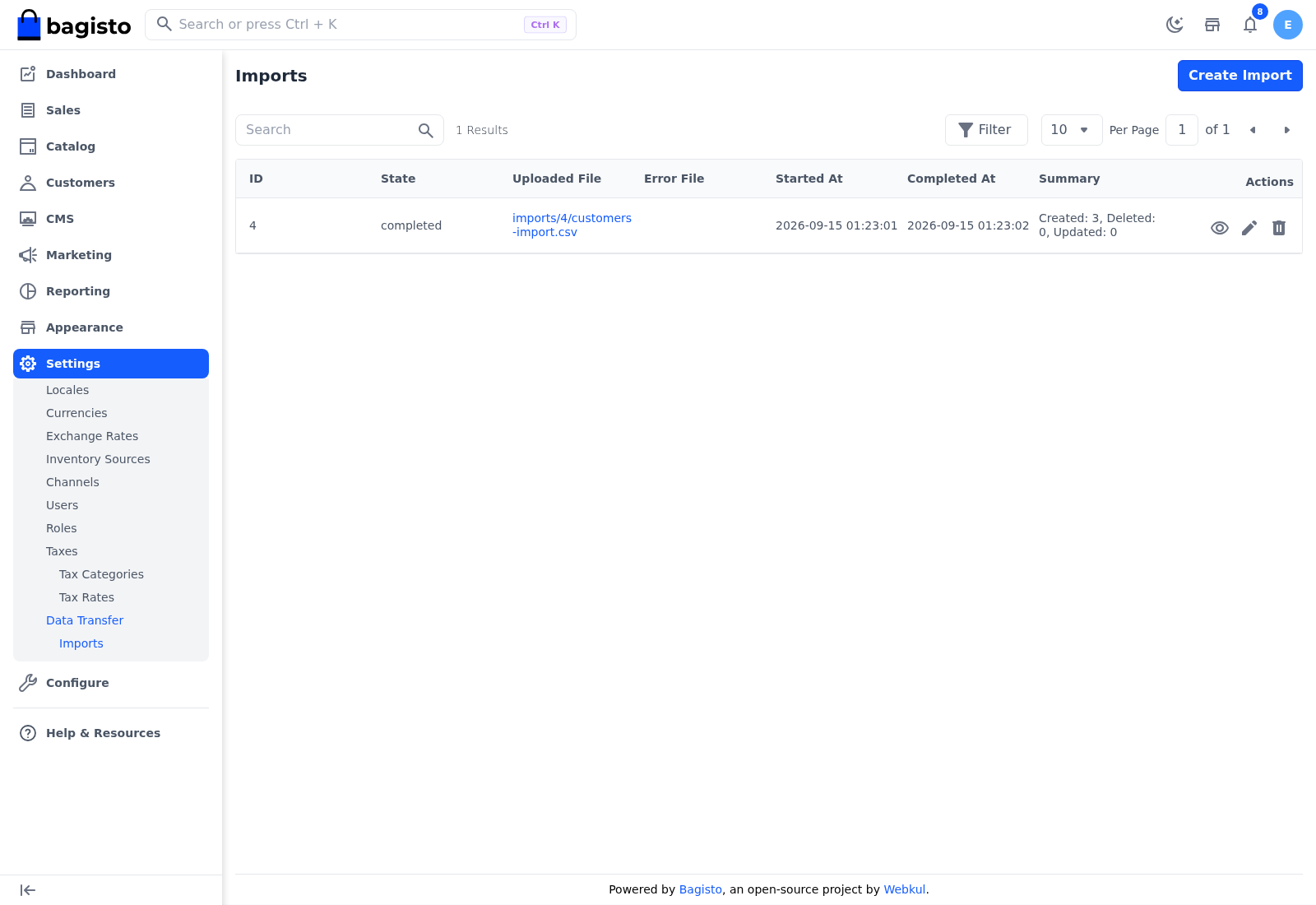Viewport: 1316px width, 905px height.
Task: Go to next page arrow
Action: pyautogui.click(x=1287, y=130)
